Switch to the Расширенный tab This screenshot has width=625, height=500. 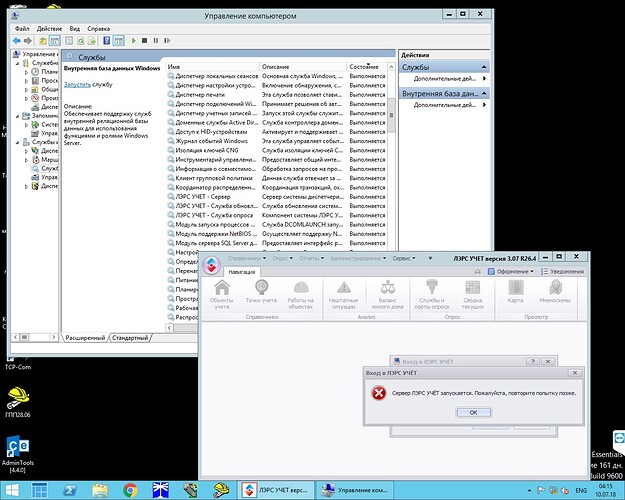tap(85, 338)
